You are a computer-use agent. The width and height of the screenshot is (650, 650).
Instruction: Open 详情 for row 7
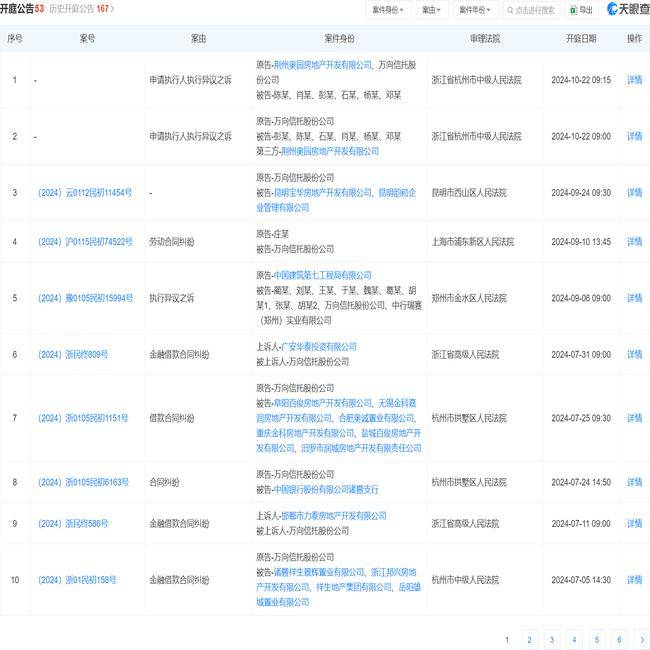(634, 418)
